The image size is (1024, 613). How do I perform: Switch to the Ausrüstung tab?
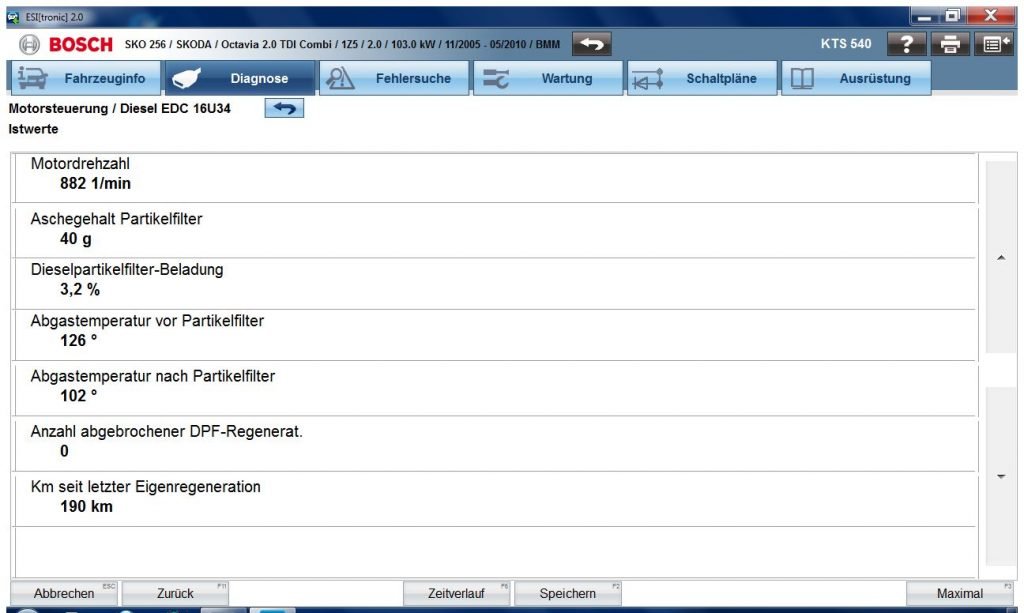pos(854,78)
